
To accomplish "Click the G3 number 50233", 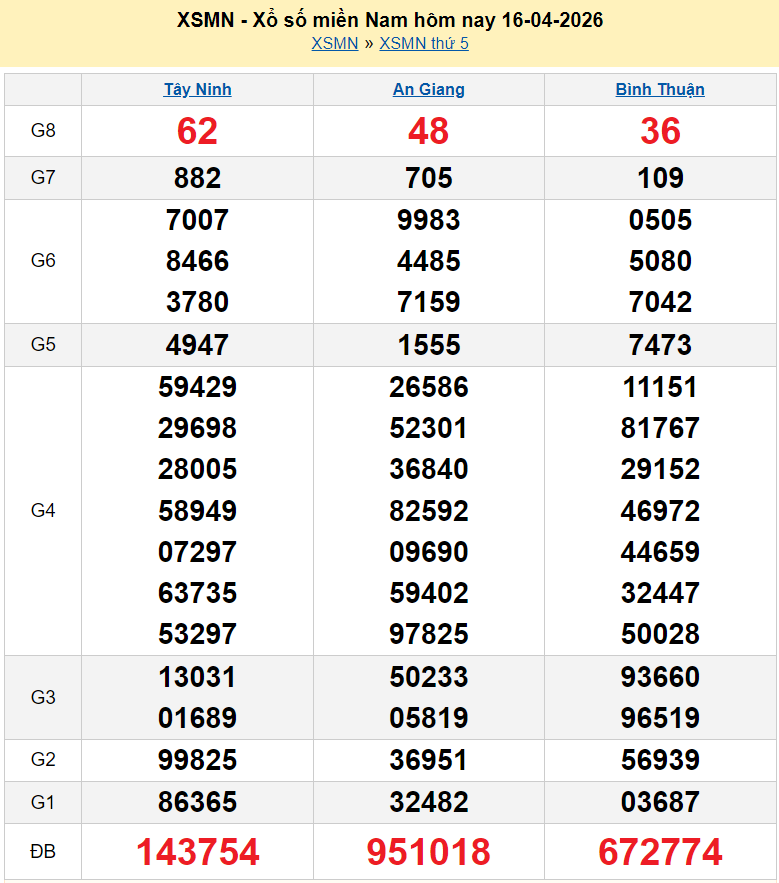I will point(428,677).
